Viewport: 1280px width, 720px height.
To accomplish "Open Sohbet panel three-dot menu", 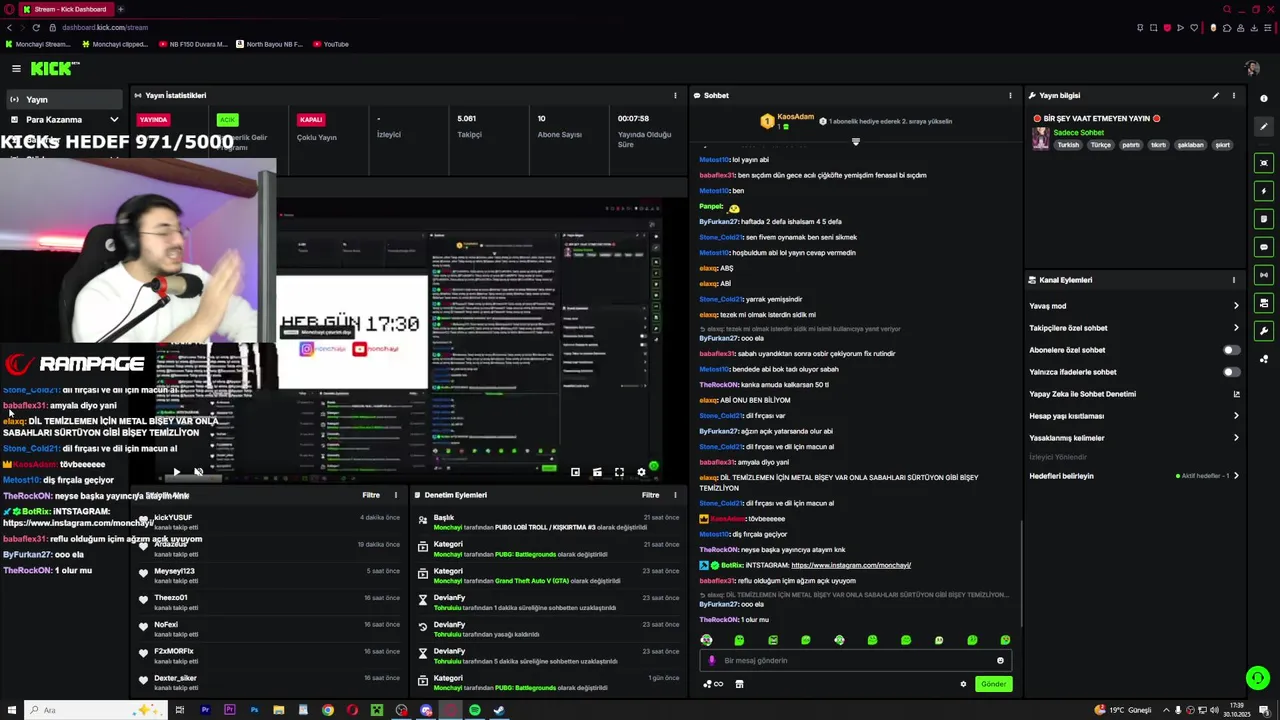I will tap(1010, 95).
